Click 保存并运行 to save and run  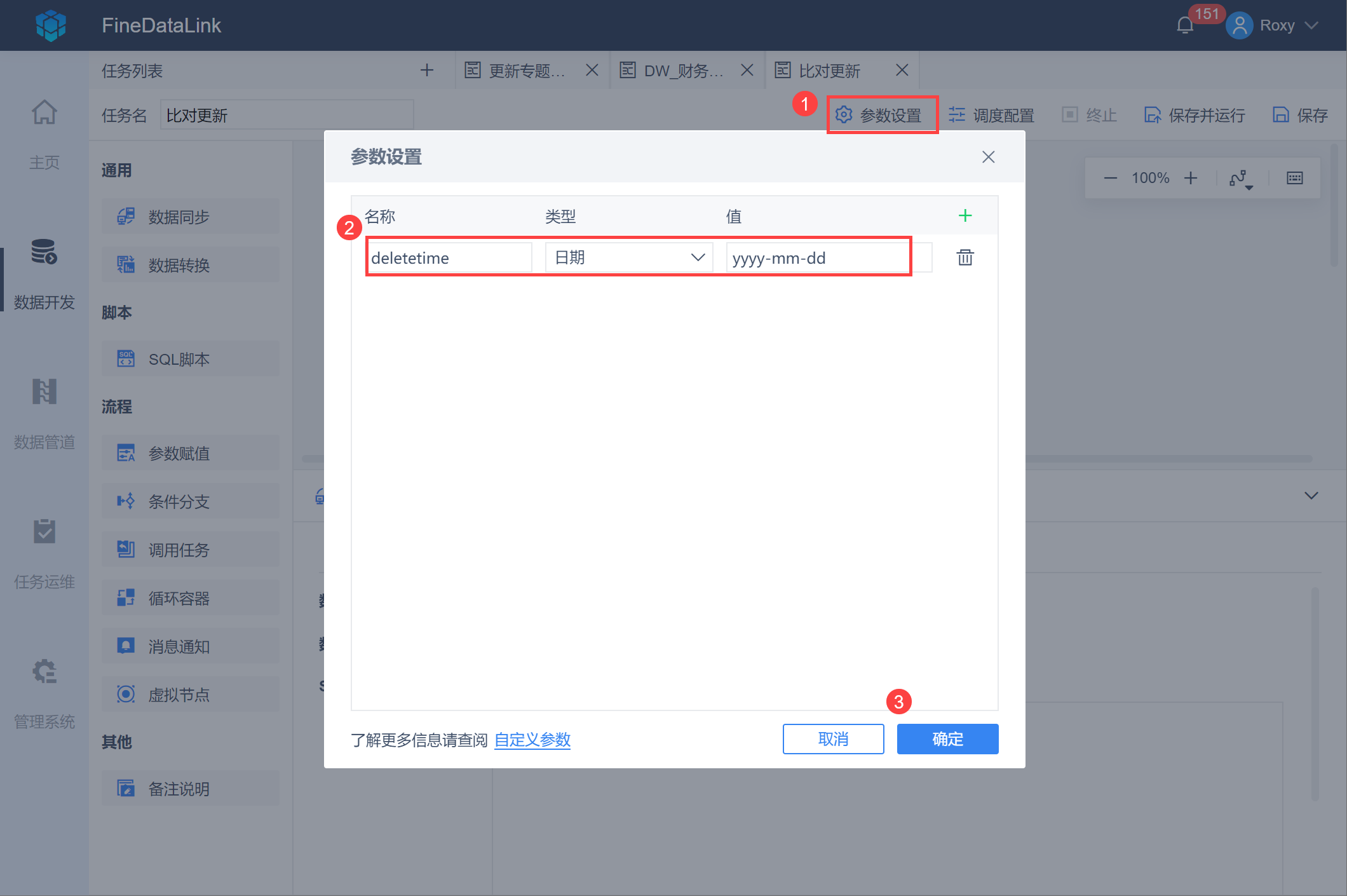click(x=1195, y=115)
